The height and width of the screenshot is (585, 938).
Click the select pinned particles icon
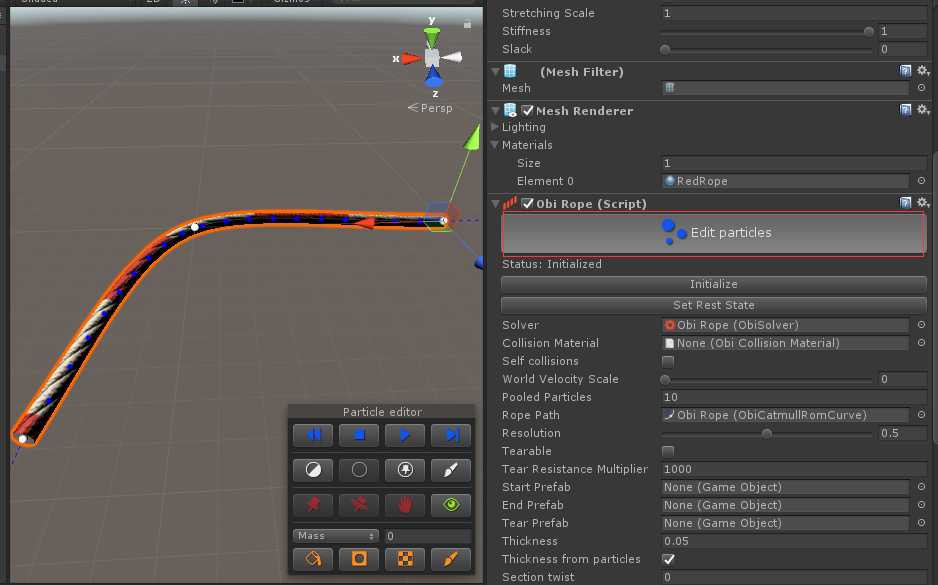click(x=405, y=470)
